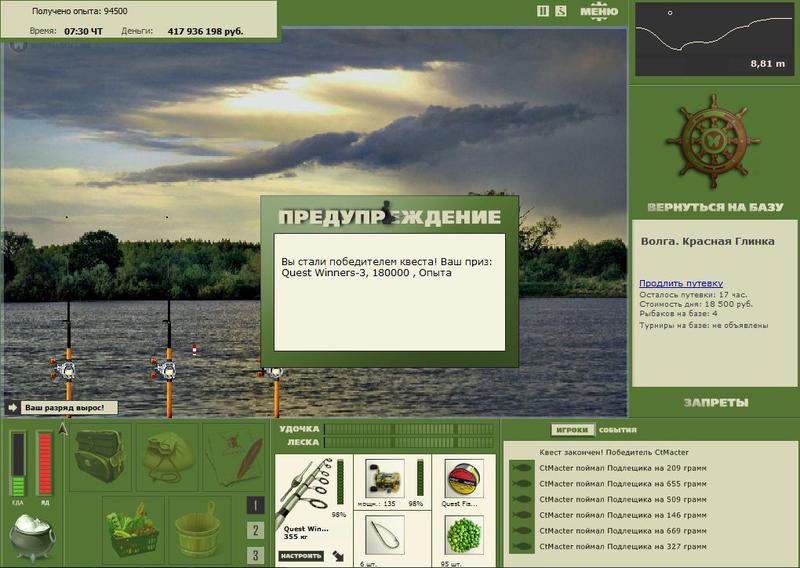Click the 8,81 m depth reading
The height and width of the screenshot is (568, 800).
point(767,64)
